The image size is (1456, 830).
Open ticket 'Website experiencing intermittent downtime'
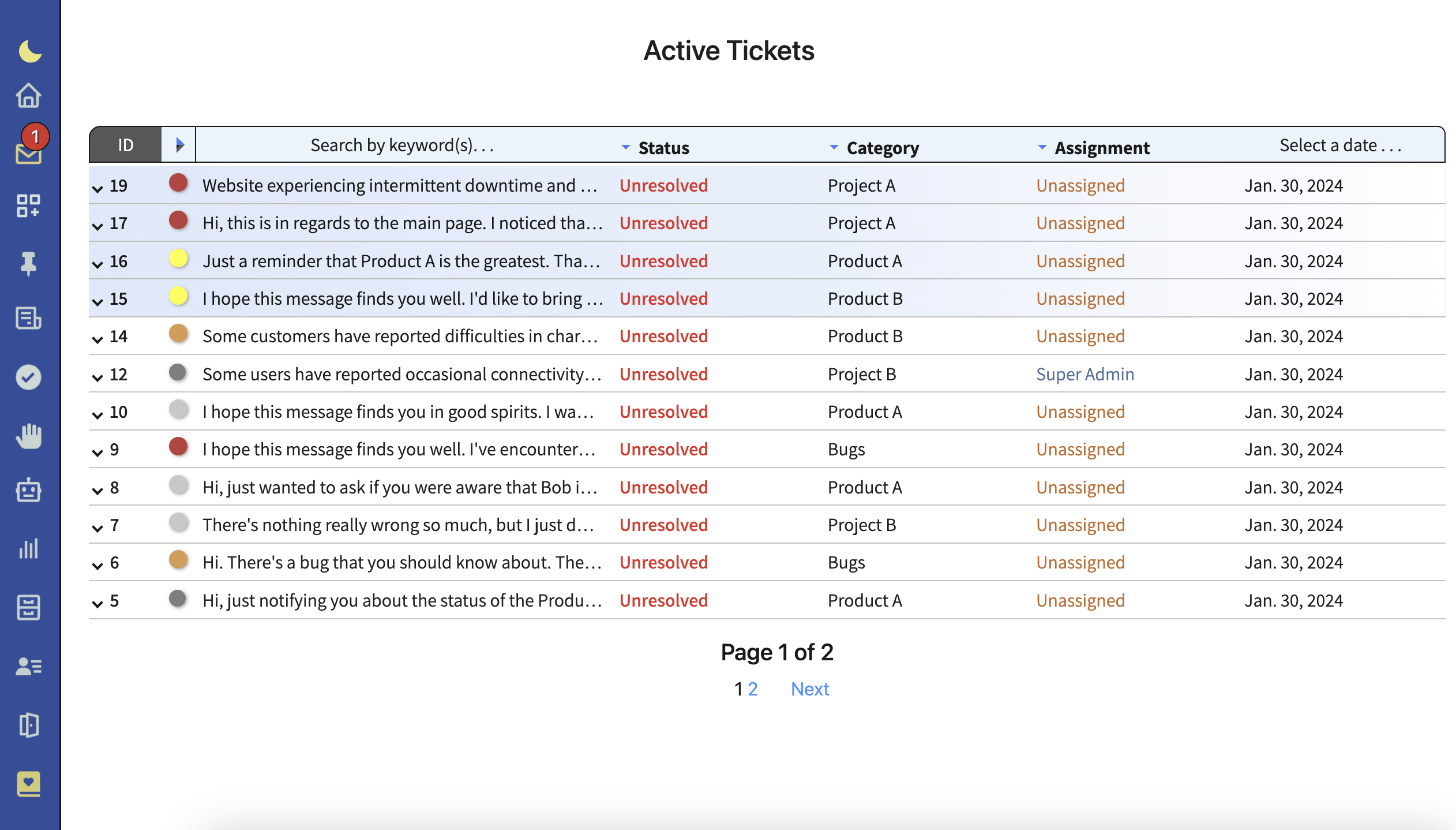(400, 185)
